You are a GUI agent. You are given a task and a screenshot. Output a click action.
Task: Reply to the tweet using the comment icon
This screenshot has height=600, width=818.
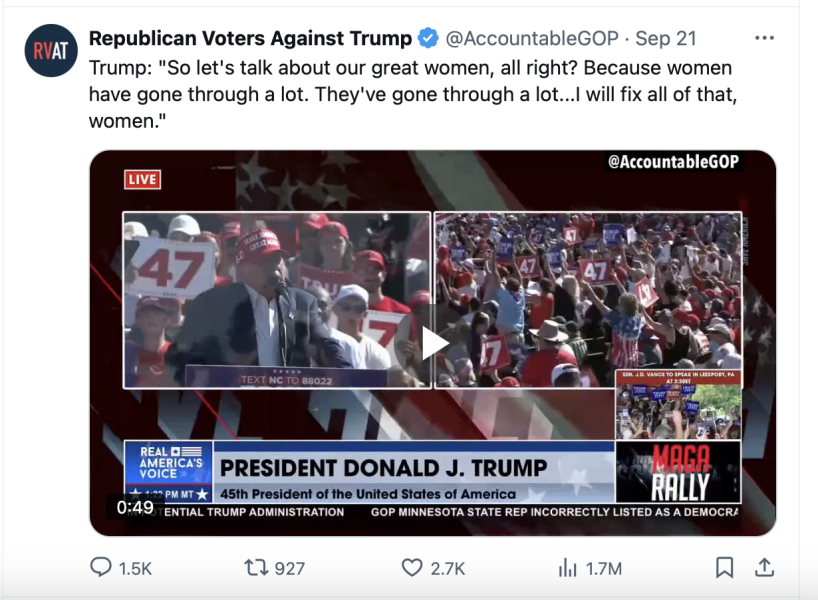pos(101,567)
